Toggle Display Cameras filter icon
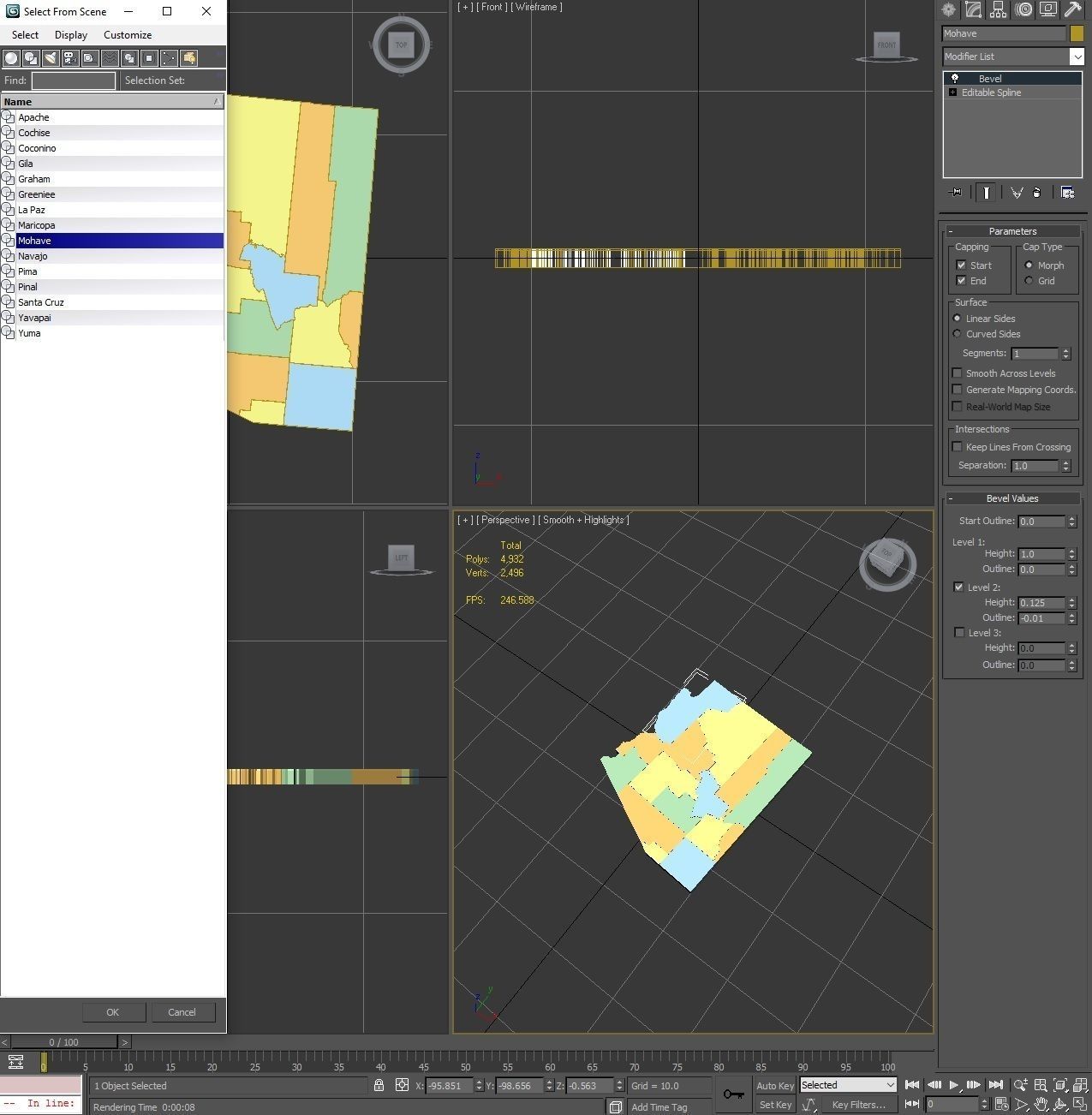This screenshot has width=1092, height=1115. 70,58
